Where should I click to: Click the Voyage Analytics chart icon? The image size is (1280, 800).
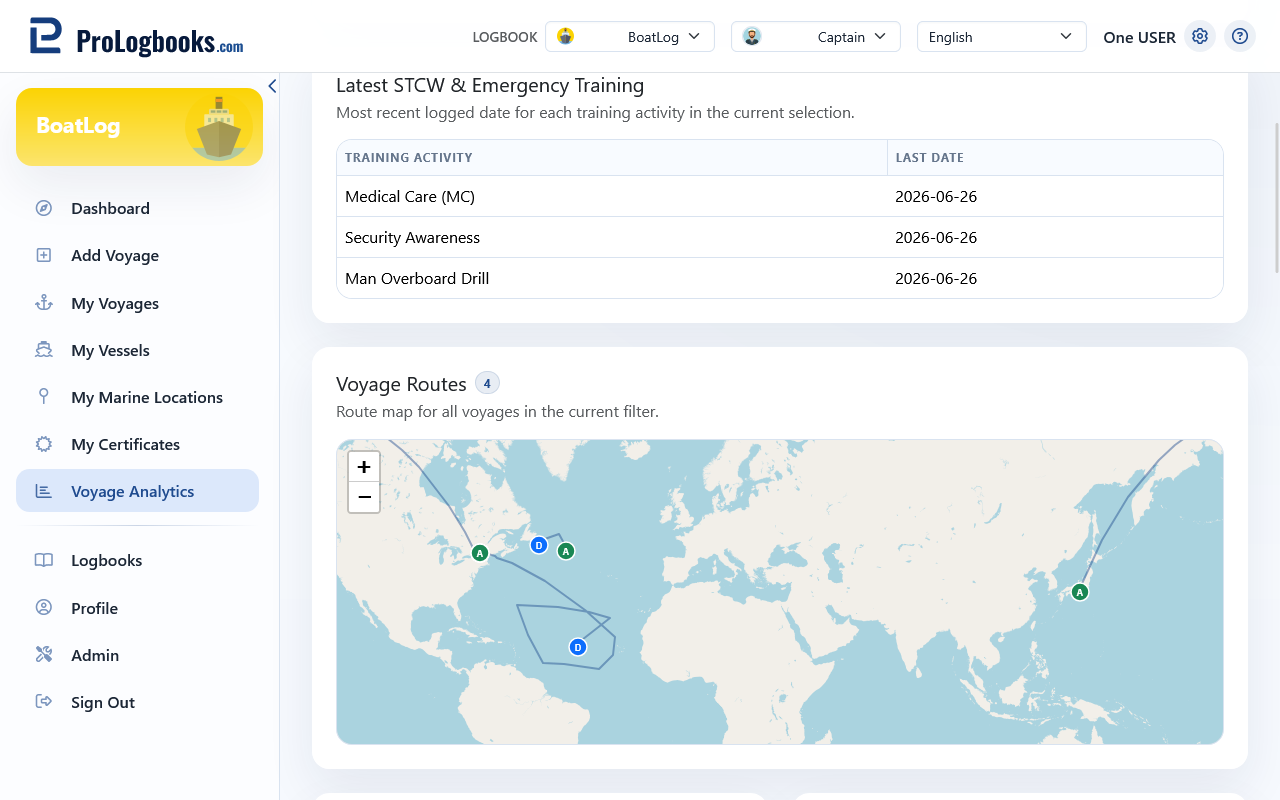44,491
